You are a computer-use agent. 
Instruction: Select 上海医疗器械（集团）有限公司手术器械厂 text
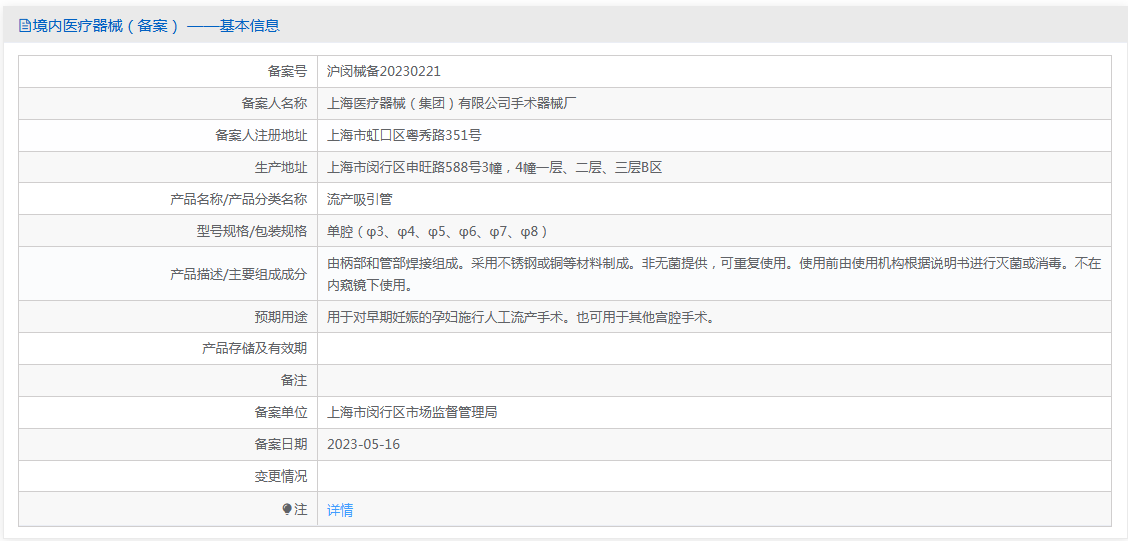pyautogui.click(x=452, y=103)
